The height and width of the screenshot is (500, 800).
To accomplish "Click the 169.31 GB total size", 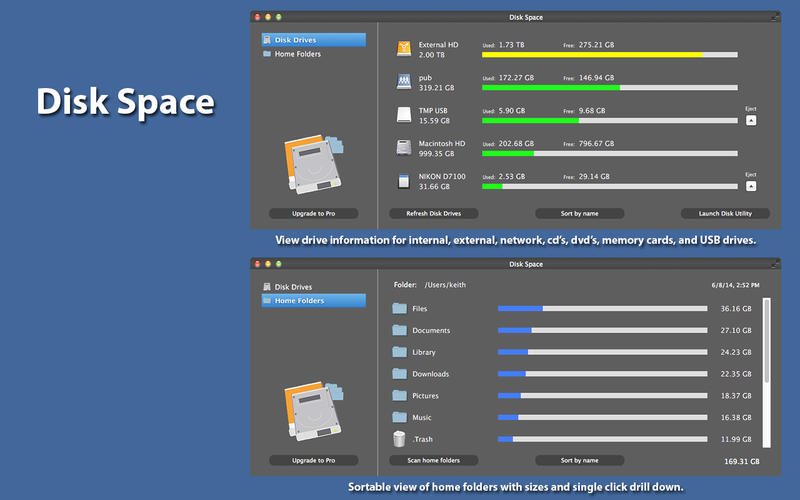I will click(x=742, y=461).
